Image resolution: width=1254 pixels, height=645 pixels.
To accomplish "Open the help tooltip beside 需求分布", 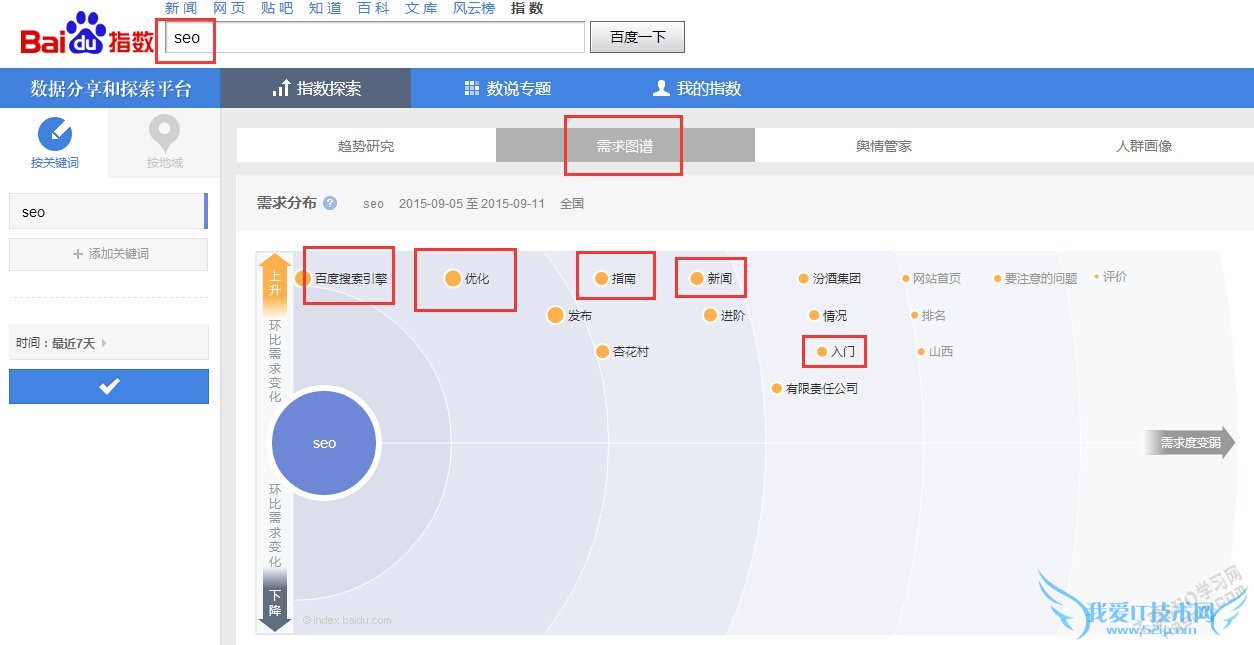I will tap(330, 202).
